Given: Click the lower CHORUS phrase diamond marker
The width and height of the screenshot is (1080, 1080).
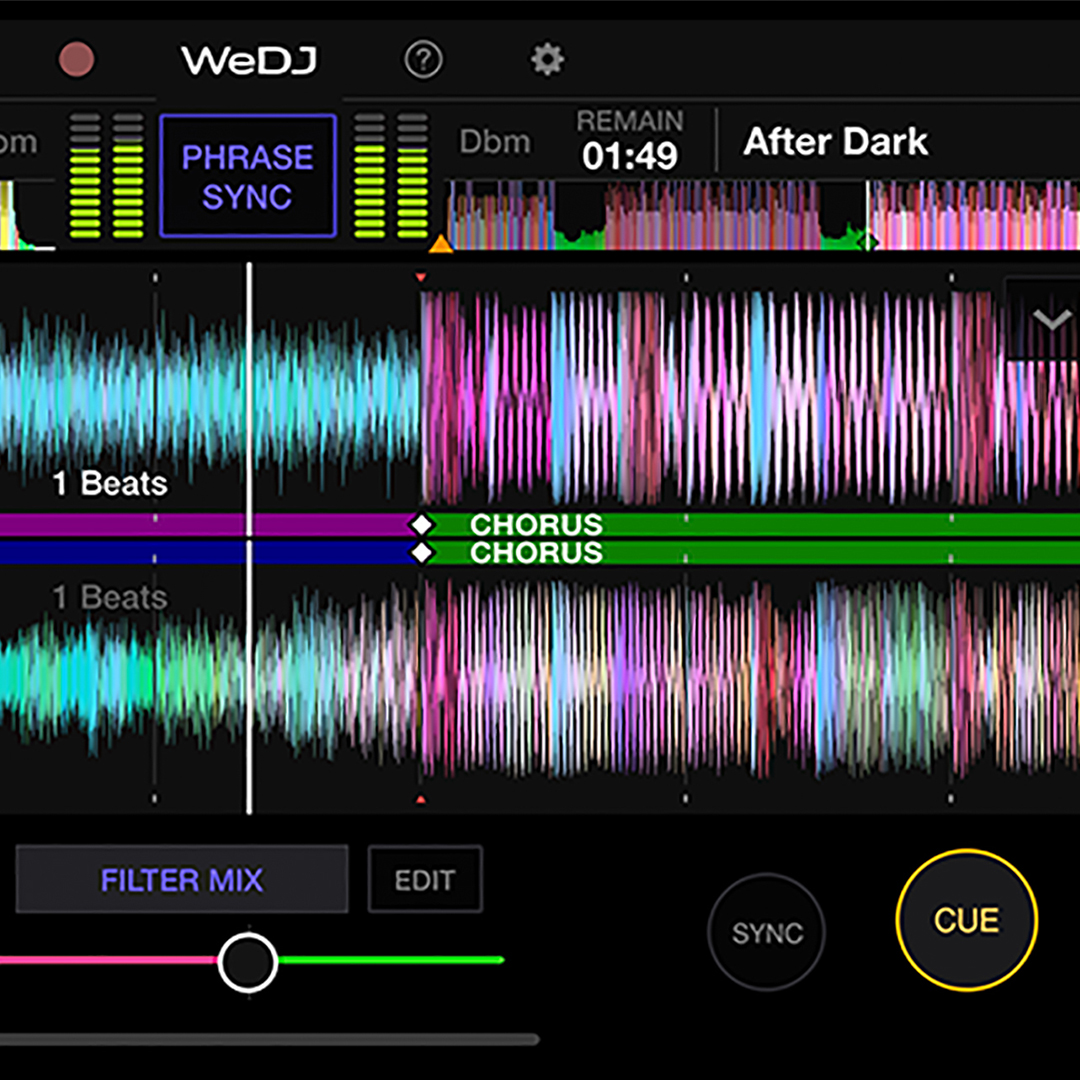Looking at the screenshot, I should 422,552.
